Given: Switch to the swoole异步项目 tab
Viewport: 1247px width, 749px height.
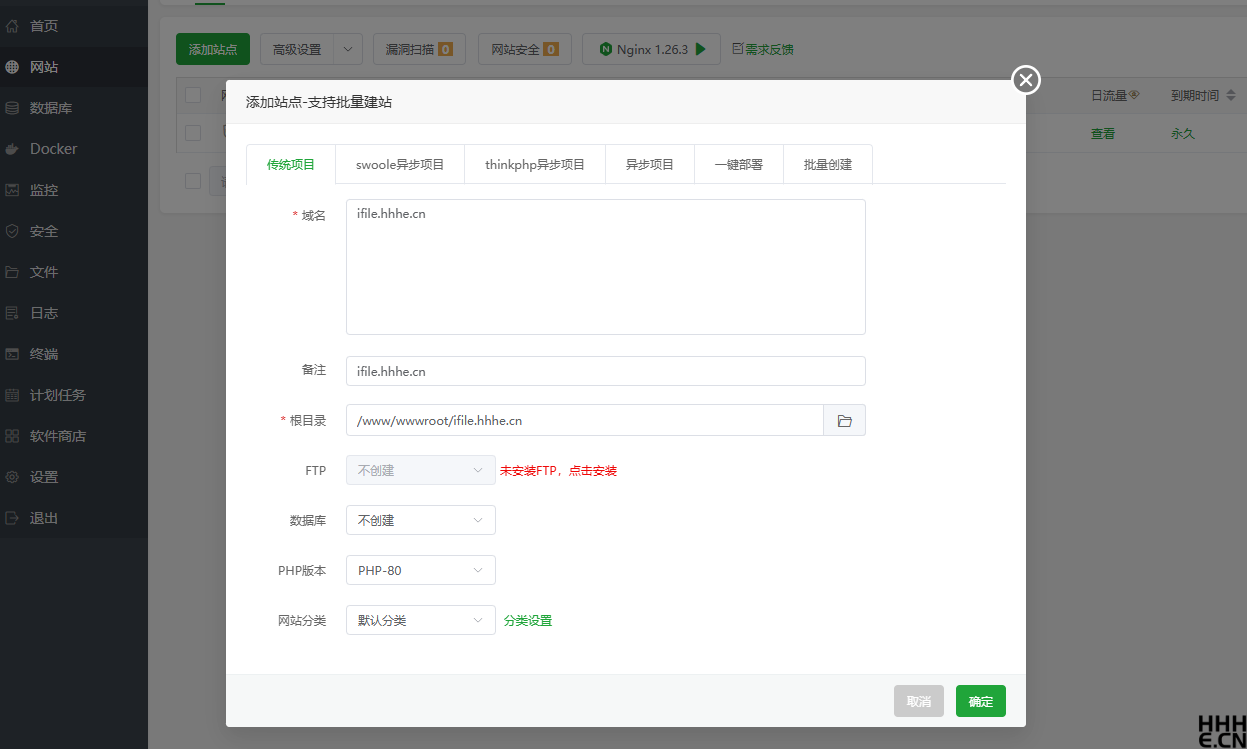Looking at the screenshot, I should click(x=400, y=165).
